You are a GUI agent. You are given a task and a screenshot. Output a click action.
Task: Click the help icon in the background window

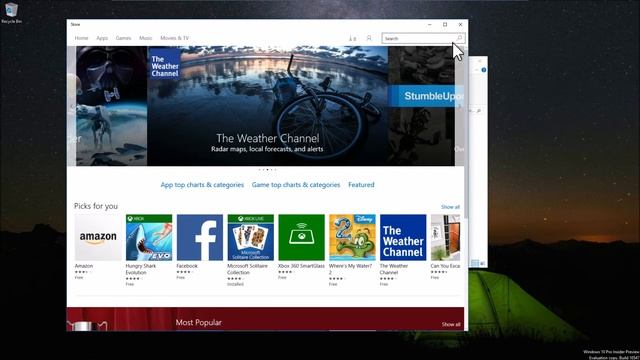point(484,70)
